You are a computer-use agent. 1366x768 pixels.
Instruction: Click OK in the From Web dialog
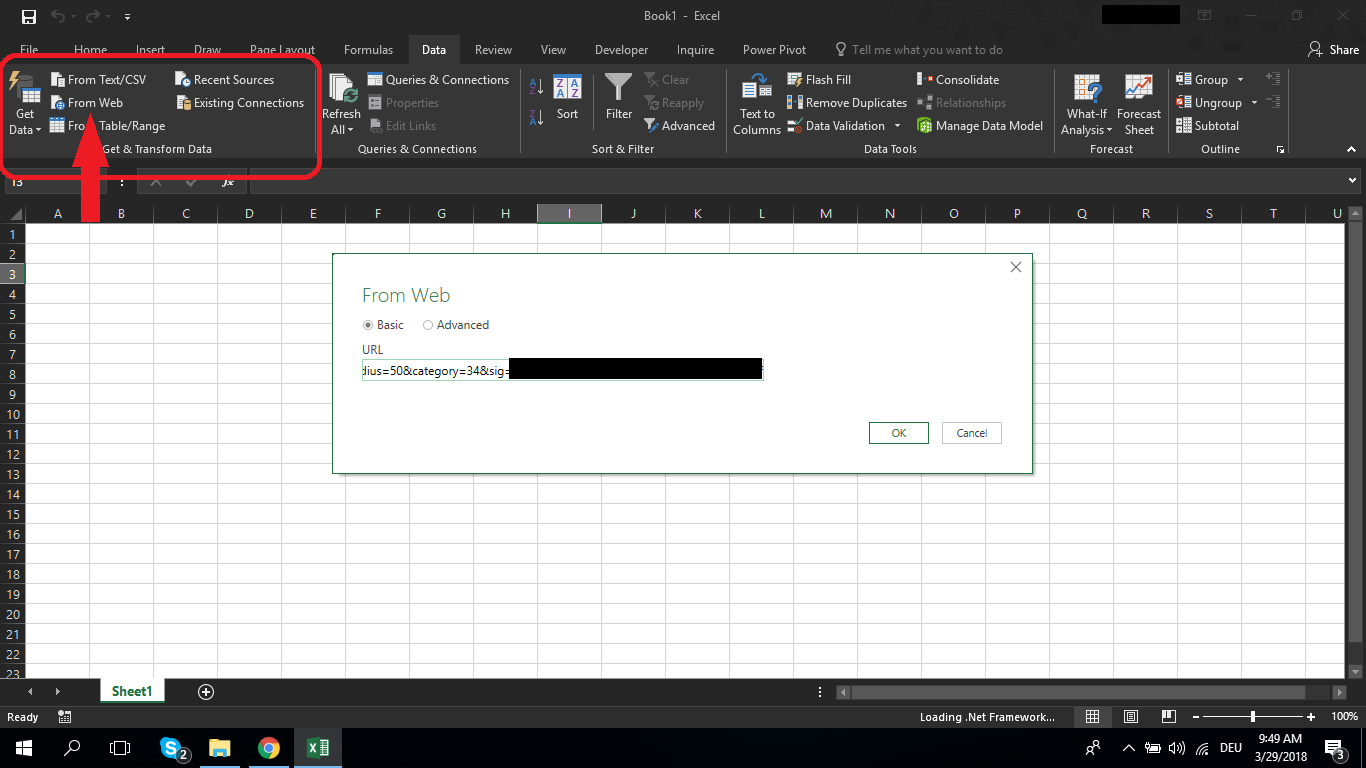pos(897,432)
